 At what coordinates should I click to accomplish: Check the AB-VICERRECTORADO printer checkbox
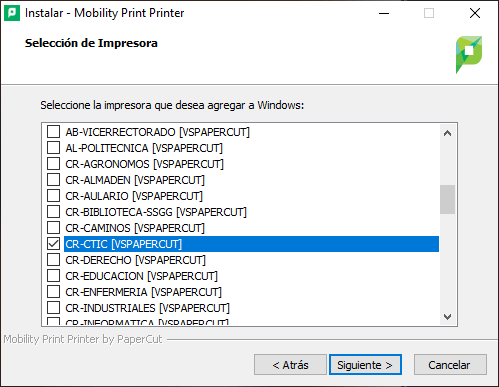[x=53, y=132]
